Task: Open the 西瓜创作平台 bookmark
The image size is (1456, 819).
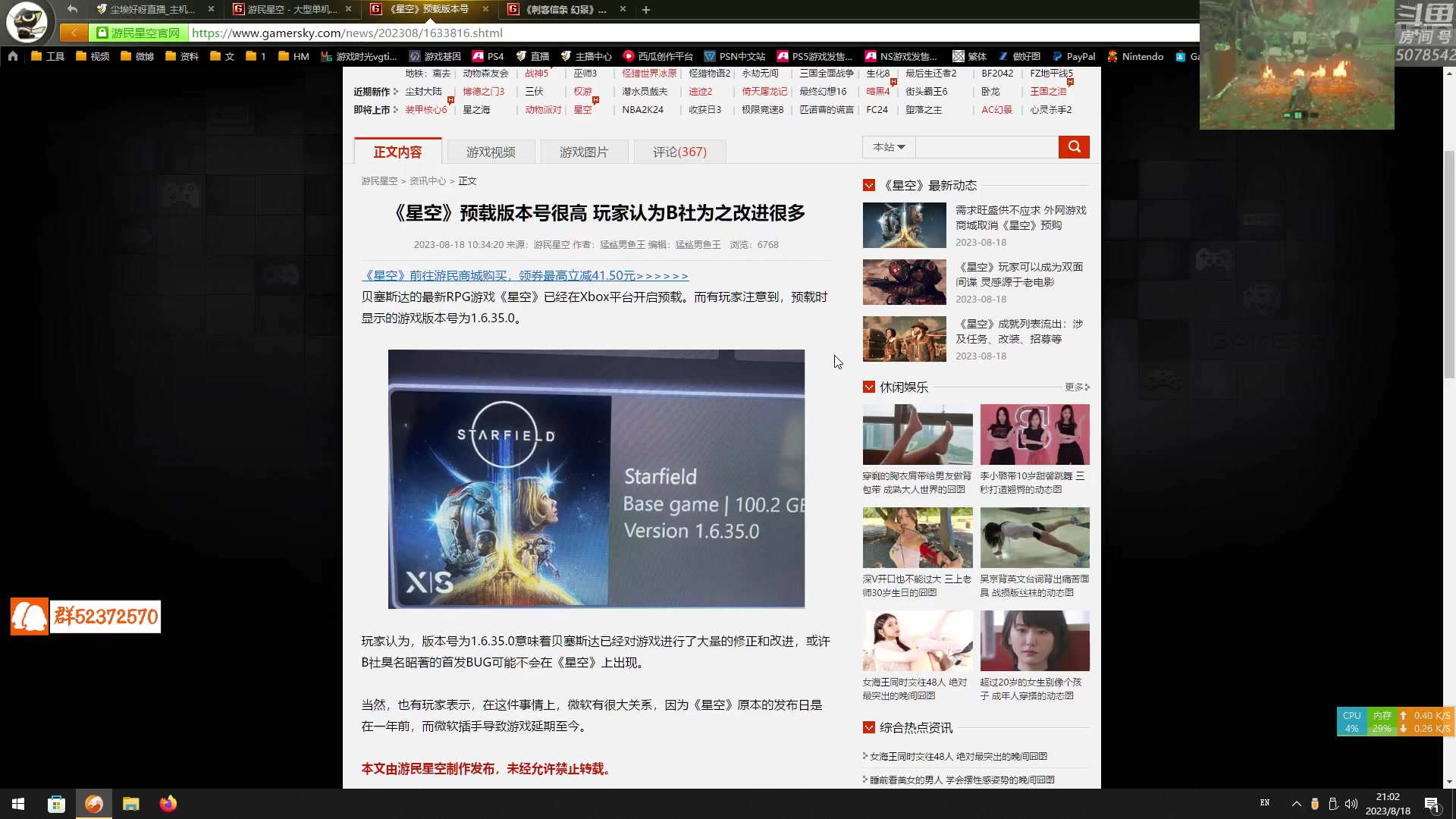Action: tap(657, 56)
